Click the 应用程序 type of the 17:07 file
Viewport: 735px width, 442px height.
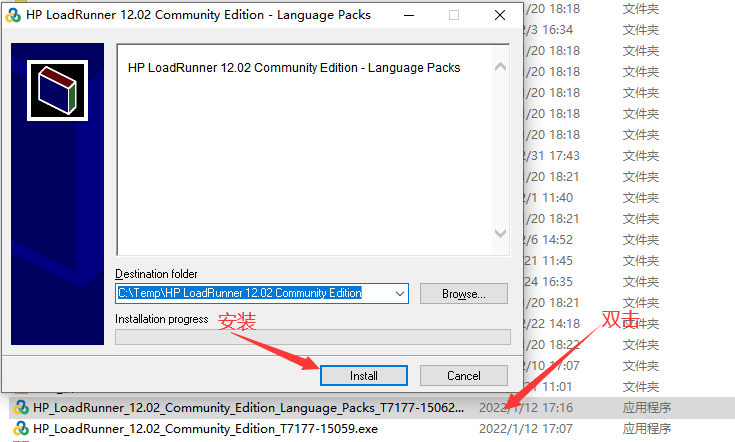(x=647, y=429)
